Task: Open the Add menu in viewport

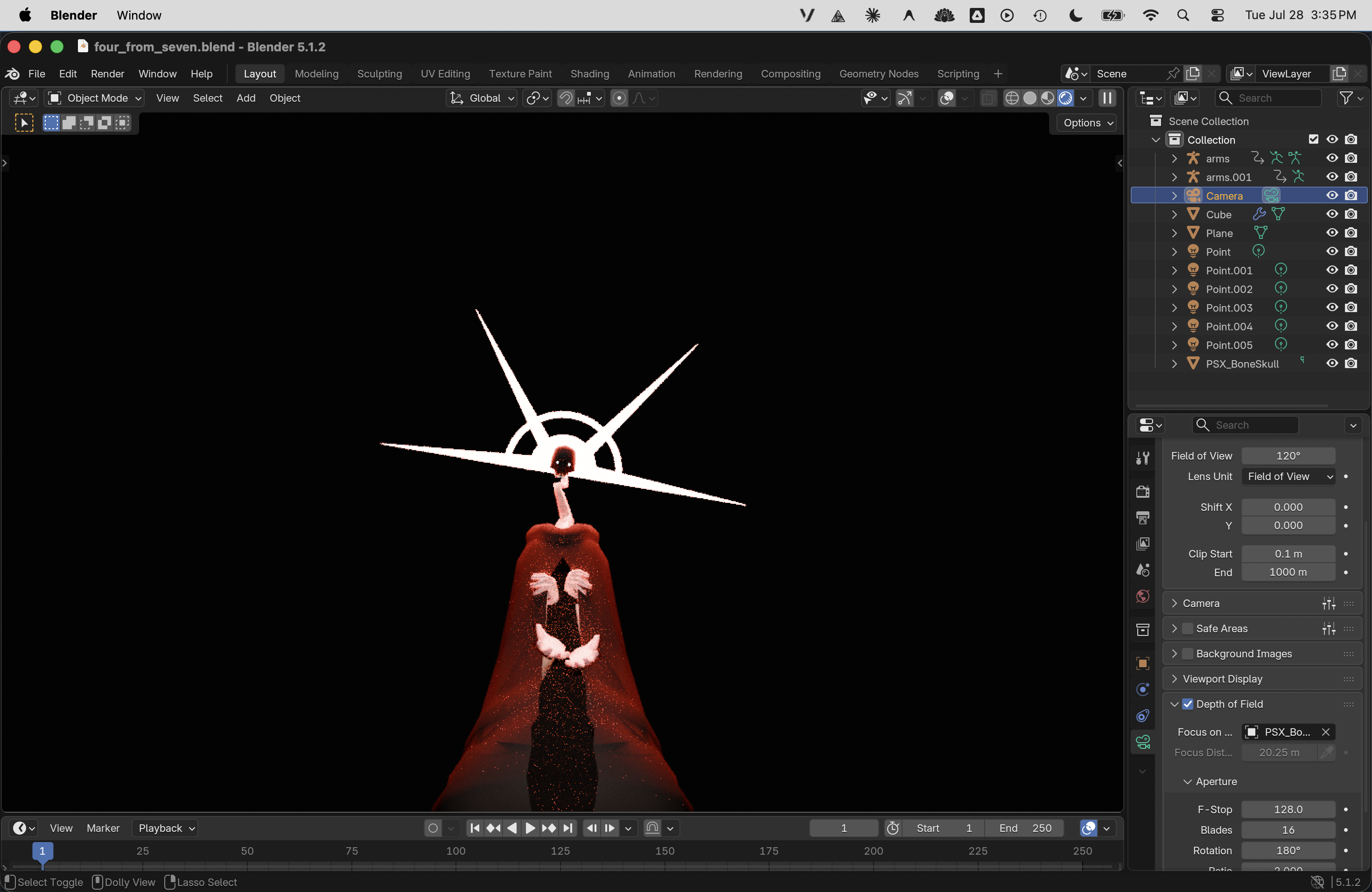Action: click(245, 98)
